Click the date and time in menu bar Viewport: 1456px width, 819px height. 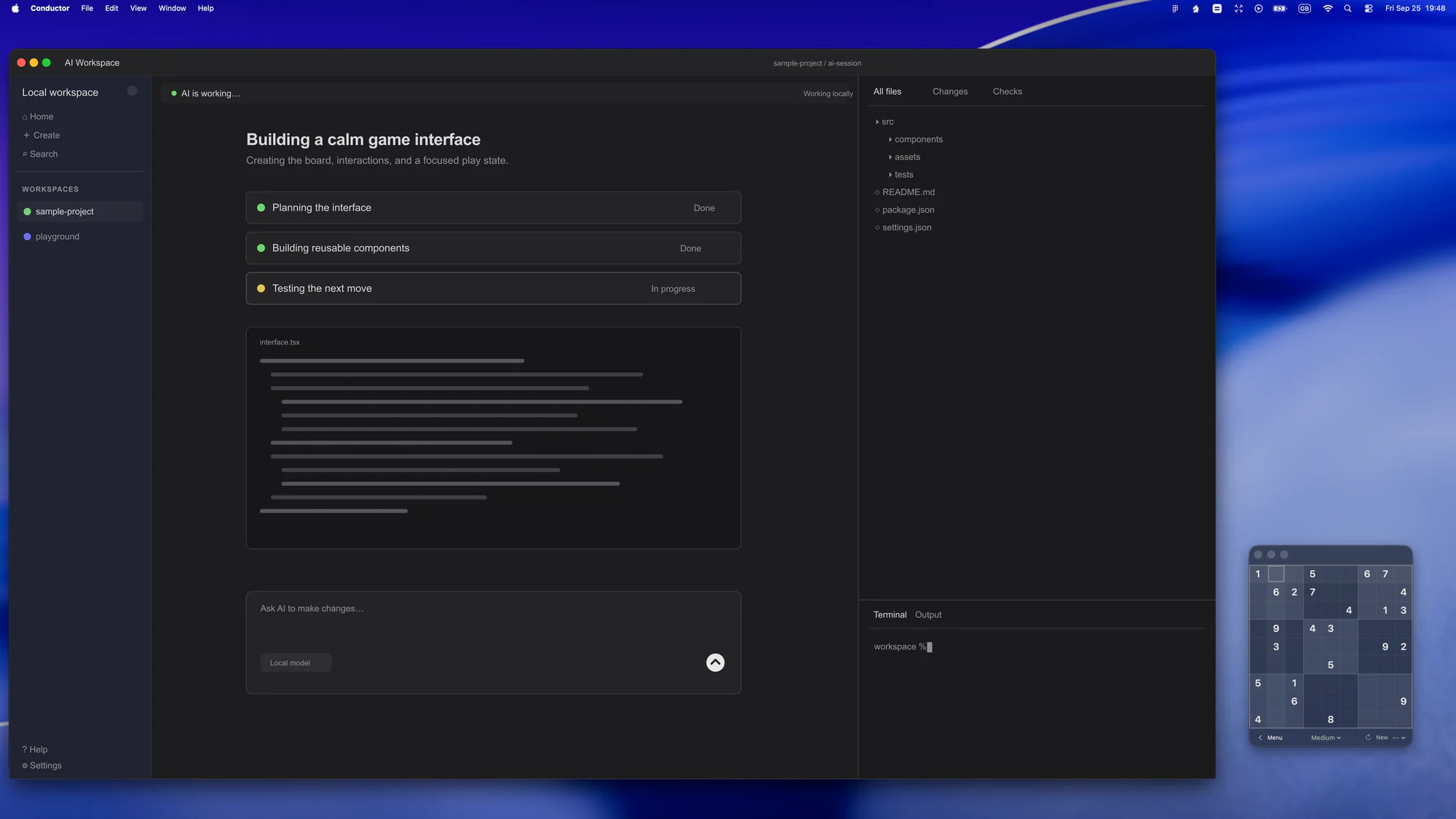pyautogui.click(x=1415, y=9)
